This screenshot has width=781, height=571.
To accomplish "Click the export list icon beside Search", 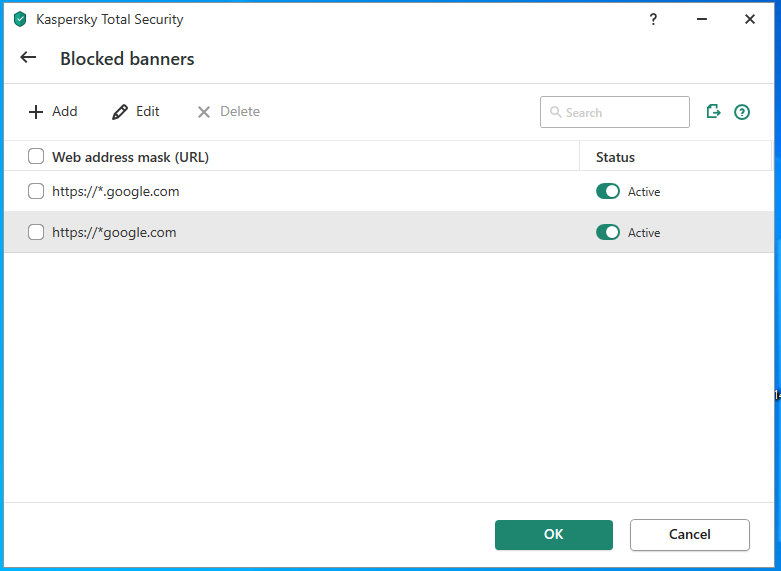I will click(713, 111).
